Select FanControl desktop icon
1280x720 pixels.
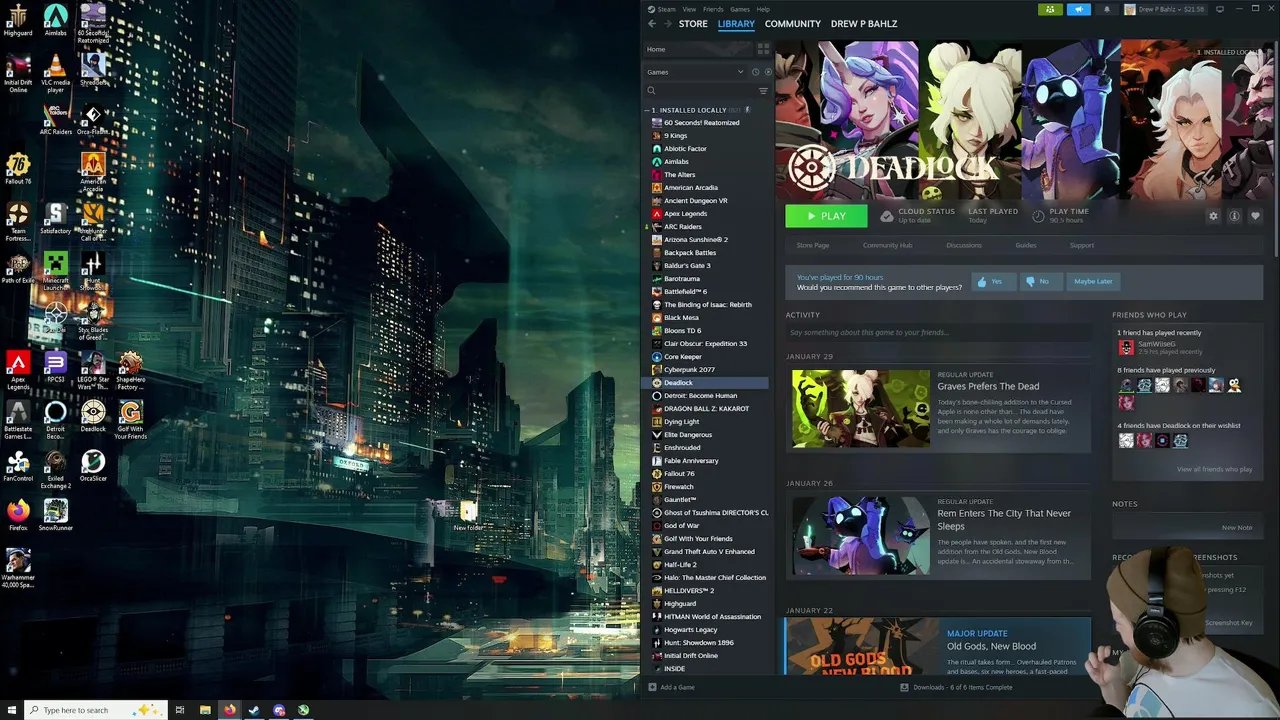18,466
